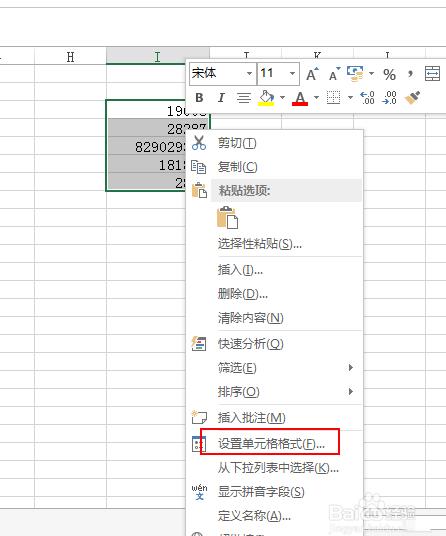Choose 插入批注(M) menu entry

pos(275,418)
